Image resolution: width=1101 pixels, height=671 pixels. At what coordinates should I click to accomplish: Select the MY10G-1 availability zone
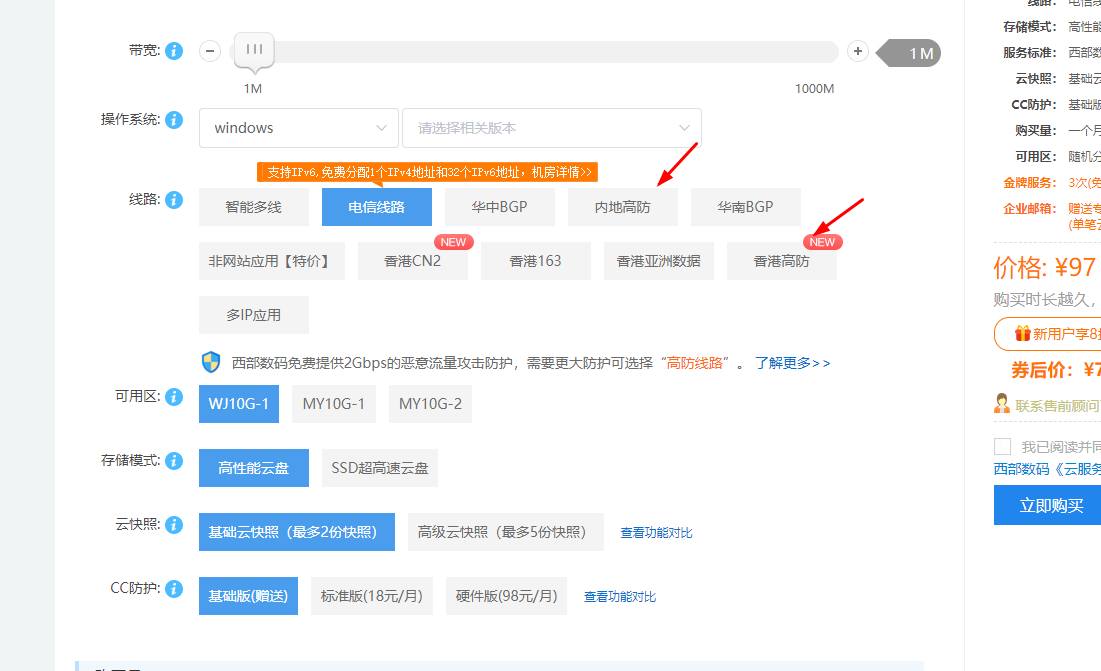(334, 404)
